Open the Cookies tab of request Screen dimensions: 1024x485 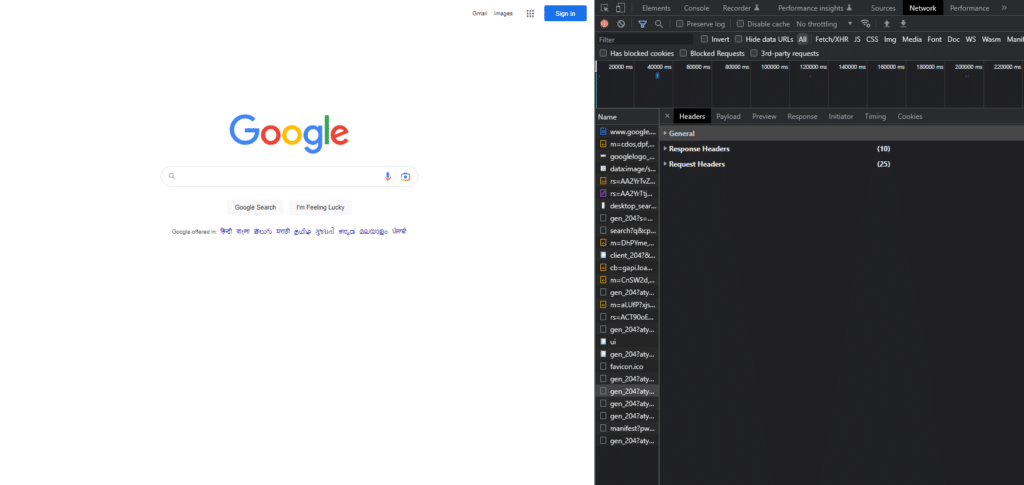[x=910, y=116]
